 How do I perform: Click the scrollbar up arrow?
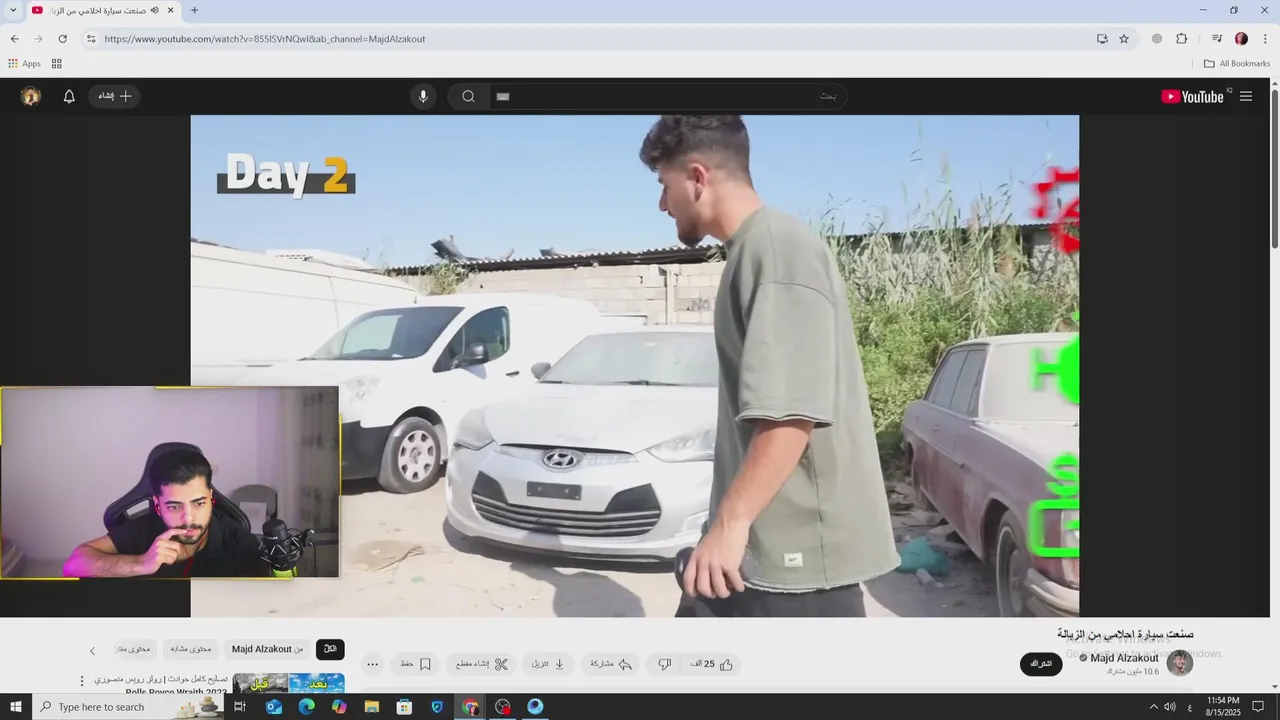click(1274, 83)
